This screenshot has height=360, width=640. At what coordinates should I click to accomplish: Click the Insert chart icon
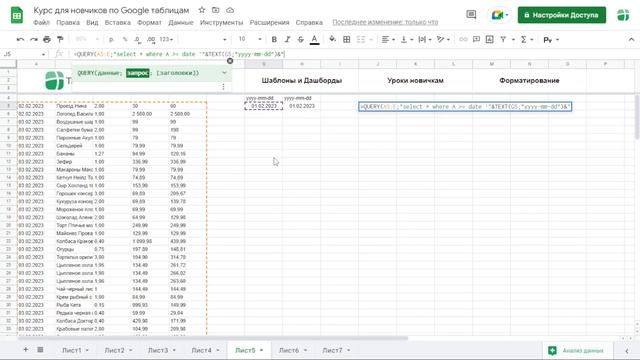tap(490, 40)
